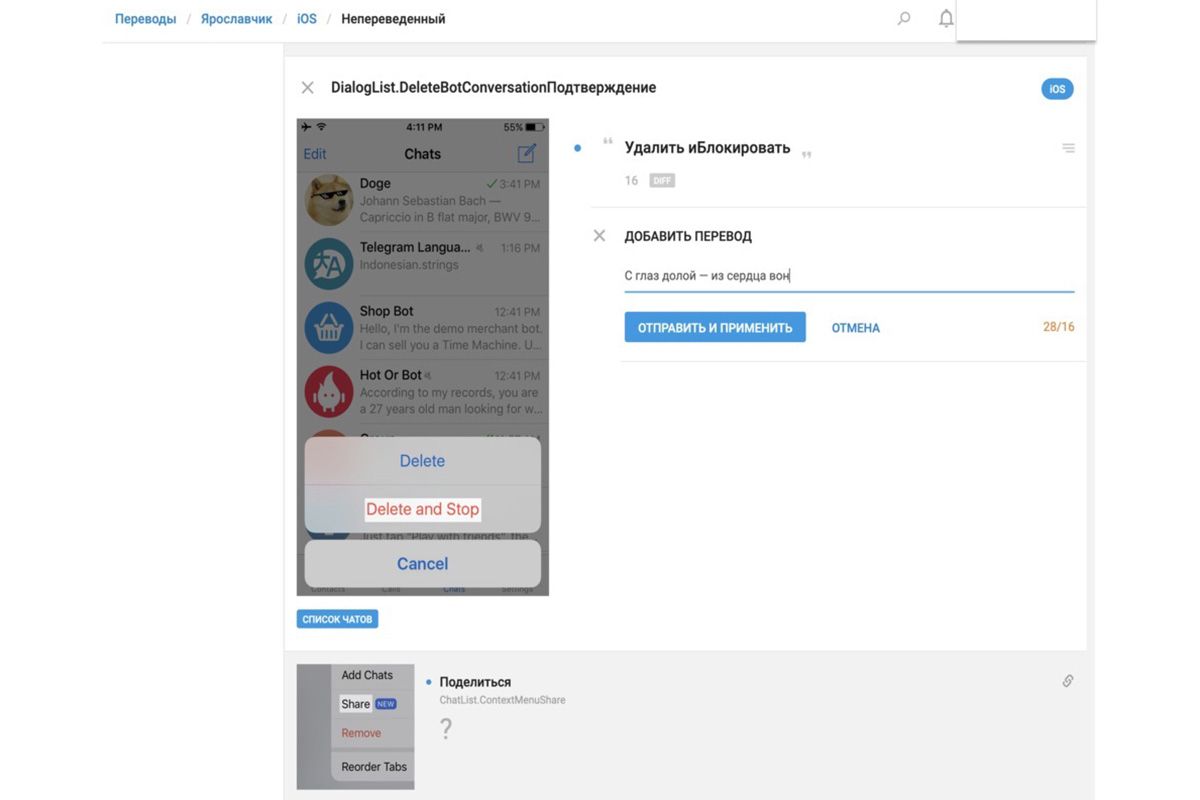Open the Telegram chats screenshot preview

422,357
